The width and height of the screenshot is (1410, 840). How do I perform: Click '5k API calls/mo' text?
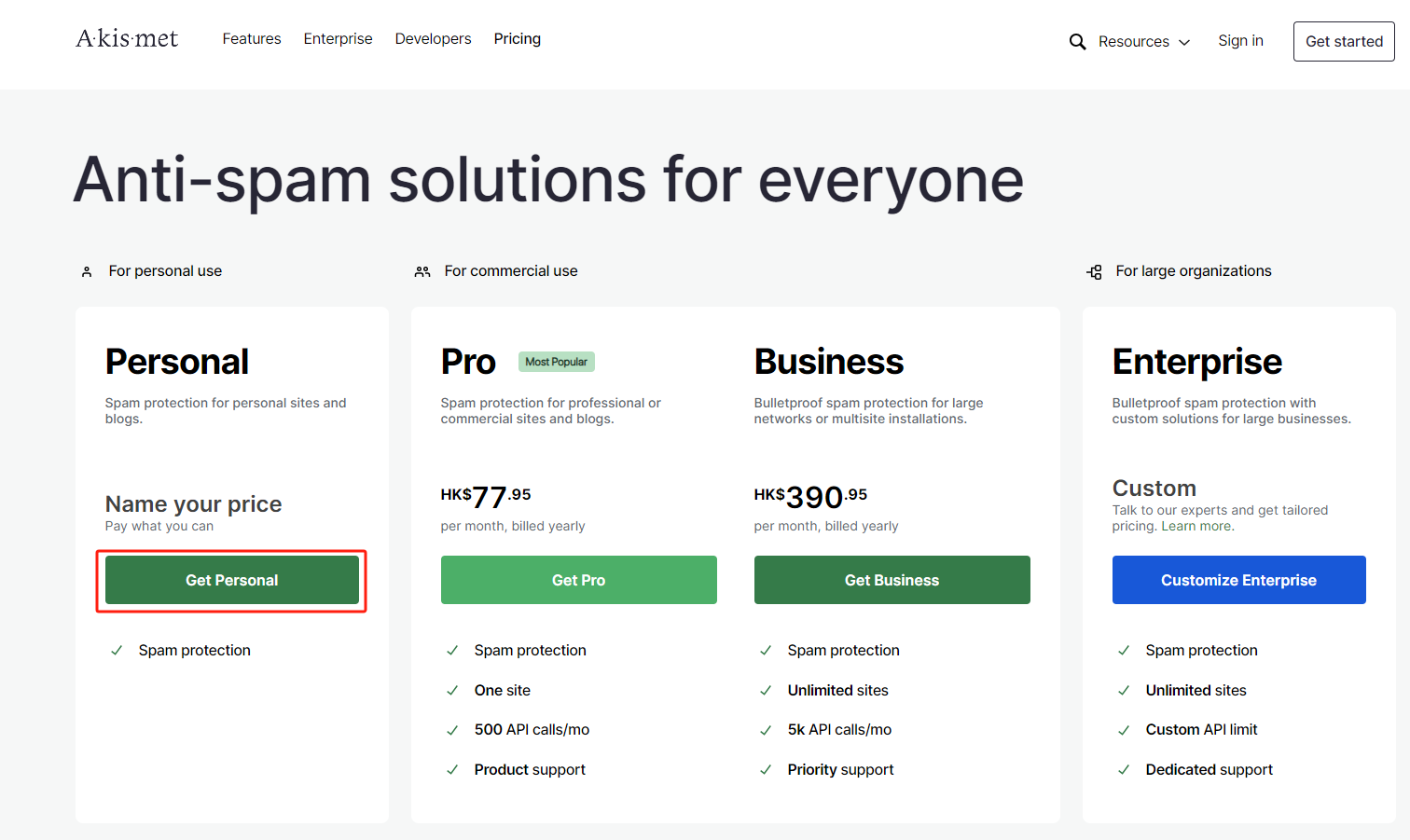(x=839, y=730)
